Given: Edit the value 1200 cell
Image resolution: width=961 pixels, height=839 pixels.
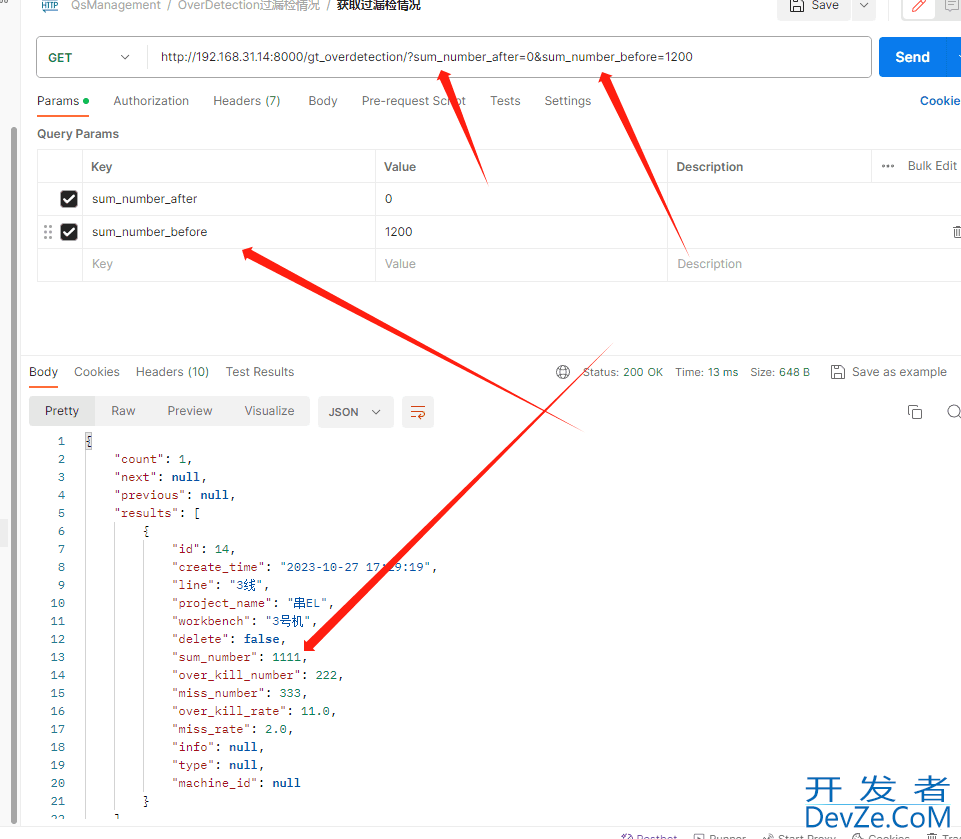Looking at the screenshot, I should click(521, 232).
